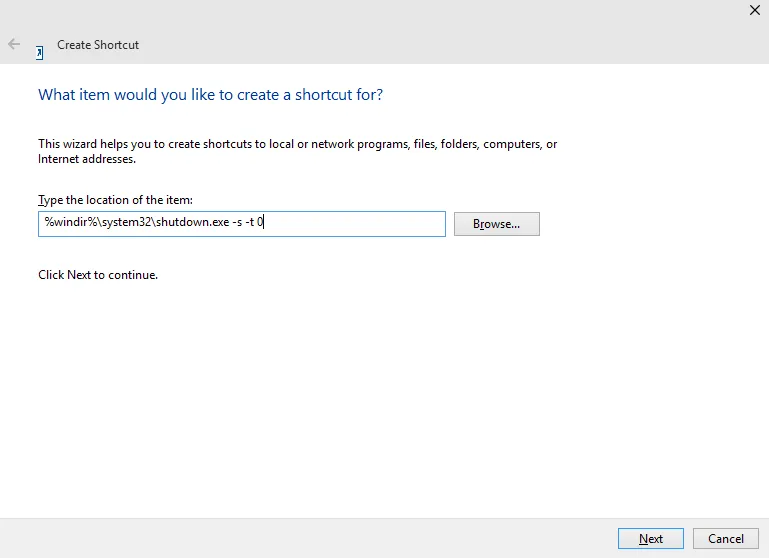Click the "Create Shortcut" title text
769x558 pixels.
98,45
